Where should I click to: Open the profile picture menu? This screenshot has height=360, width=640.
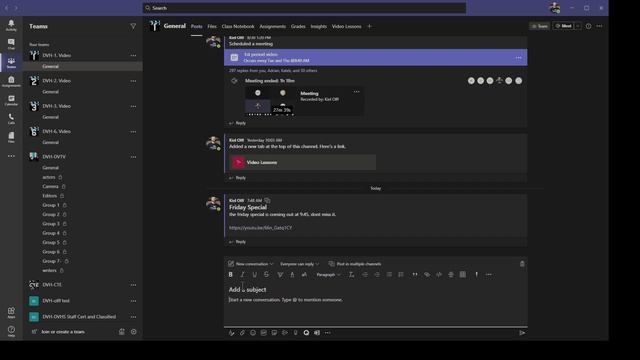click(554, 8)
